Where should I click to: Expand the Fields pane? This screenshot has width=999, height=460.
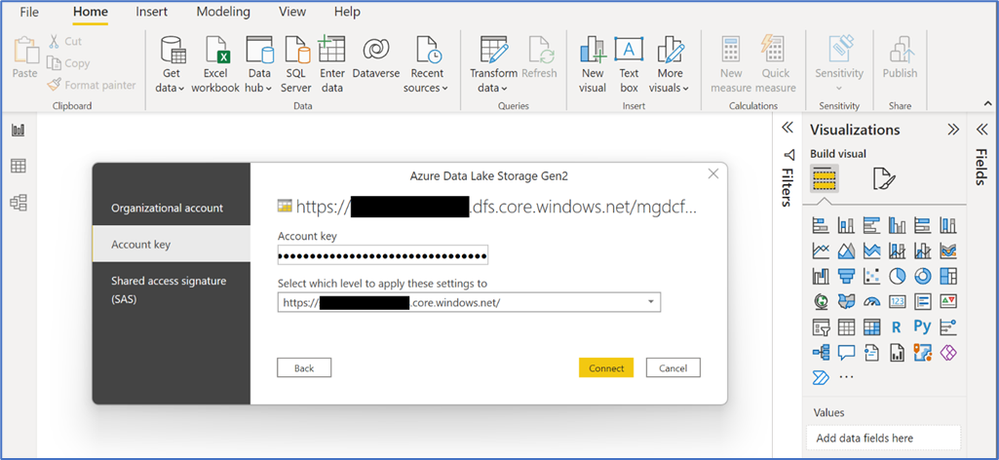coord(982,129)
